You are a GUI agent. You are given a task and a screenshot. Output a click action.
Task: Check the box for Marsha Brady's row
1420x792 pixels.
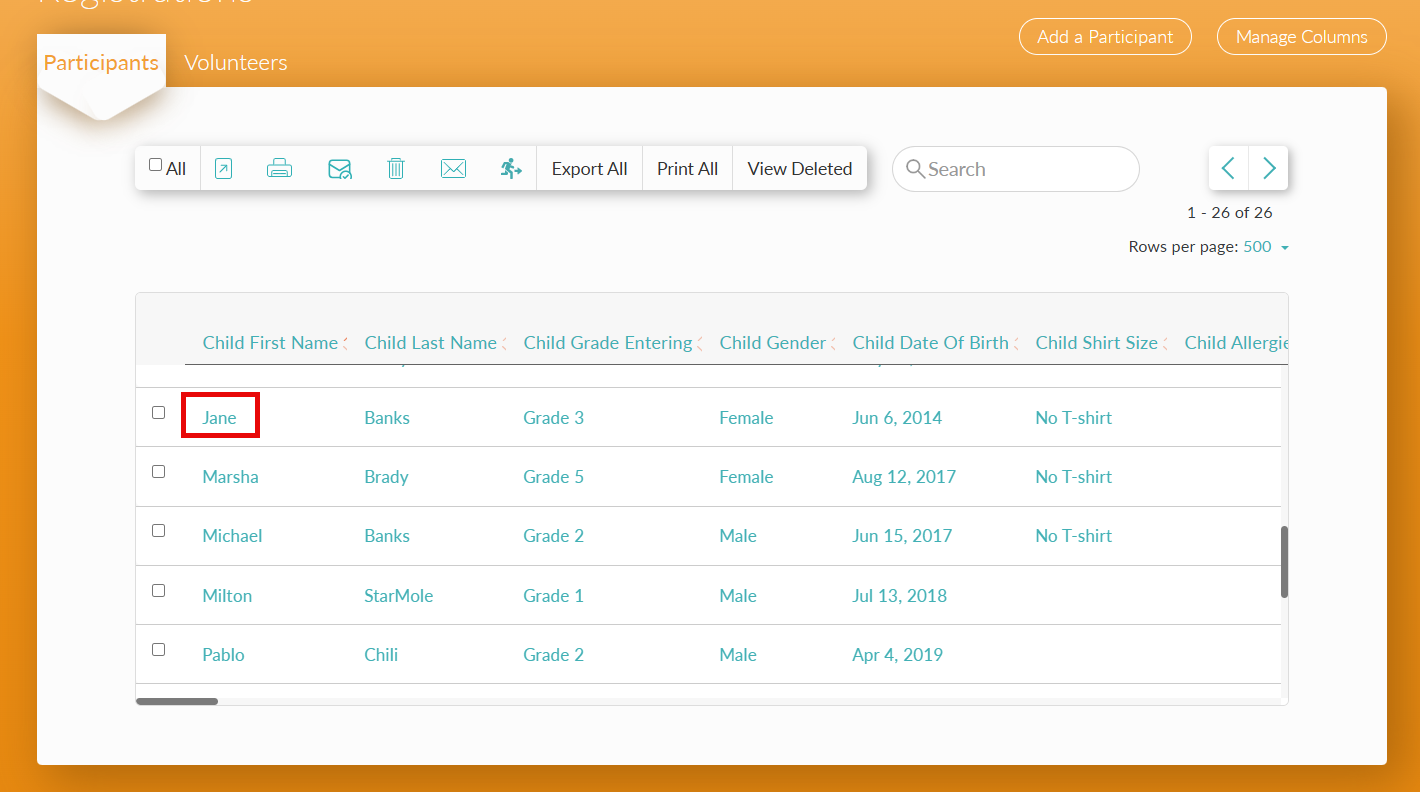point(158,472)
